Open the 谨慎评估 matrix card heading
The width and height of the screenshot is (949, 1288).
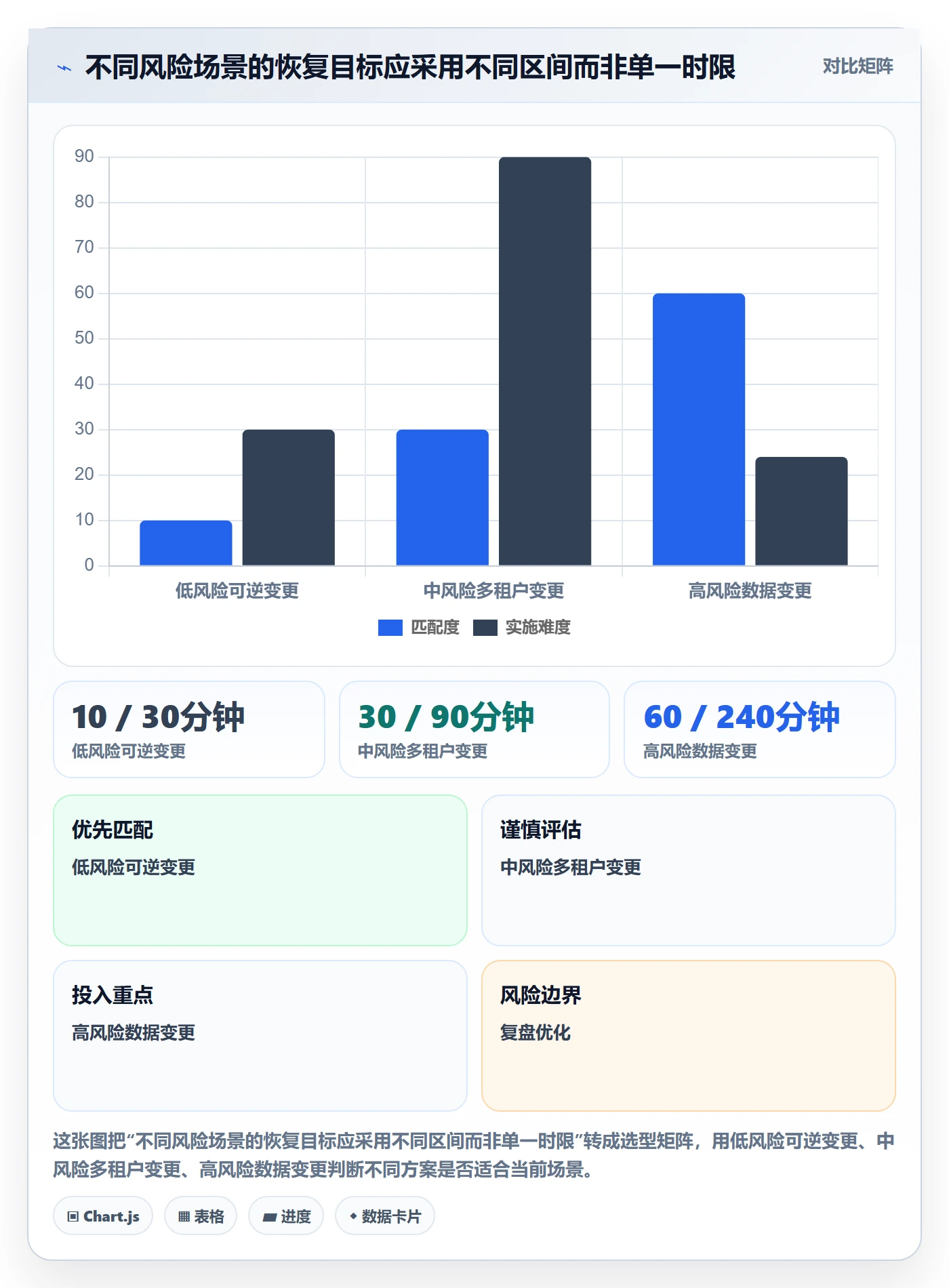[541, 830]
